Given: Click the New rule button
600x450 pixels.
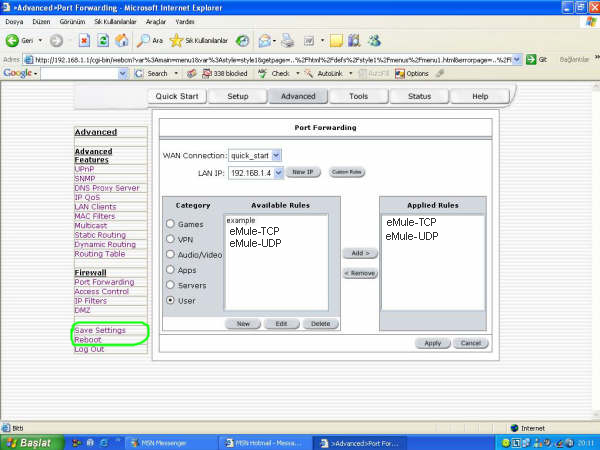Looking at the screenshot, I should tap(243, 324).
